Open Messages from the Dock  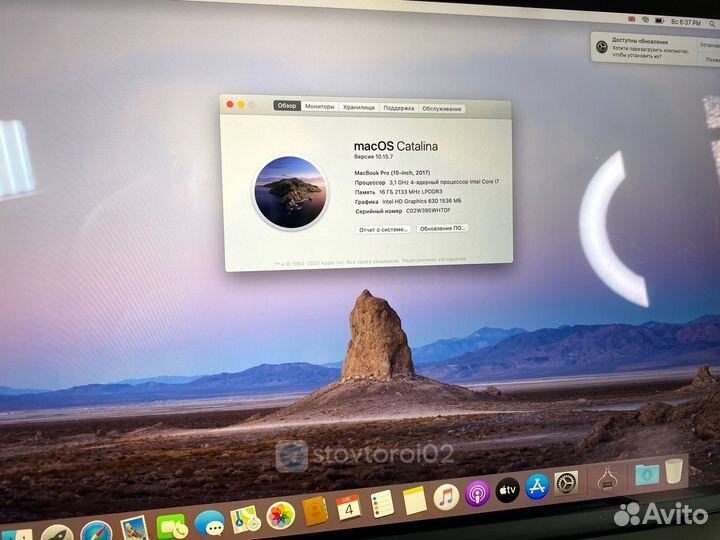(x=209, y=523)
